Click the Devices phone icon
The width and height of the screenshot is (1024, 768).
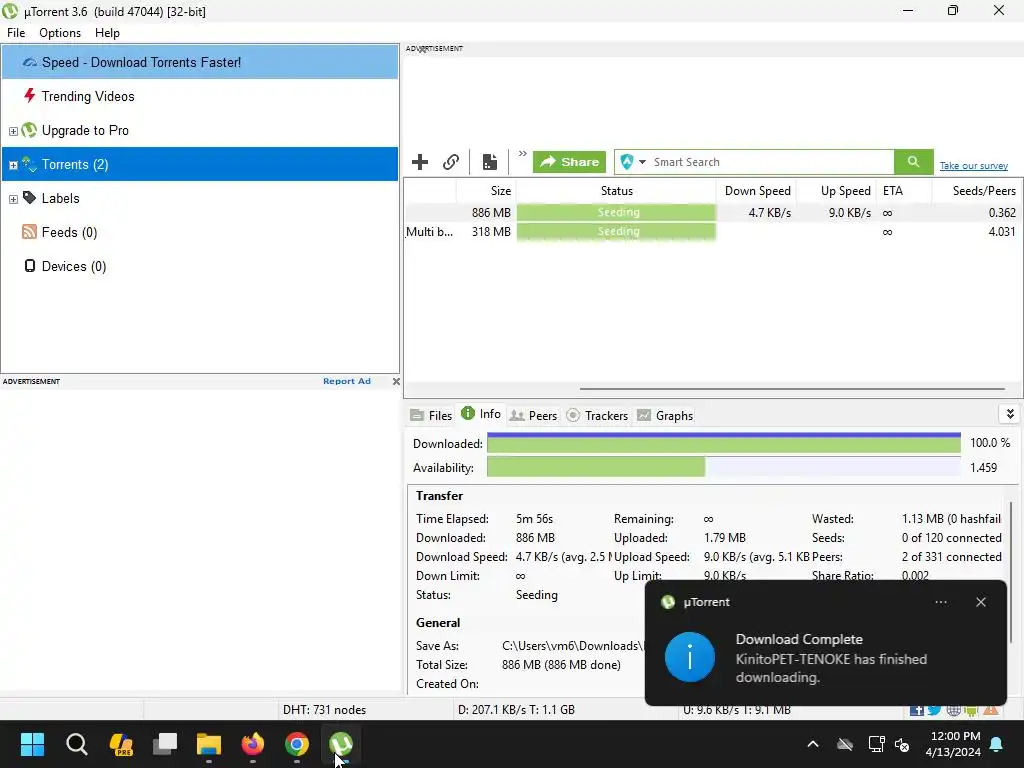(x=29, y=266)
